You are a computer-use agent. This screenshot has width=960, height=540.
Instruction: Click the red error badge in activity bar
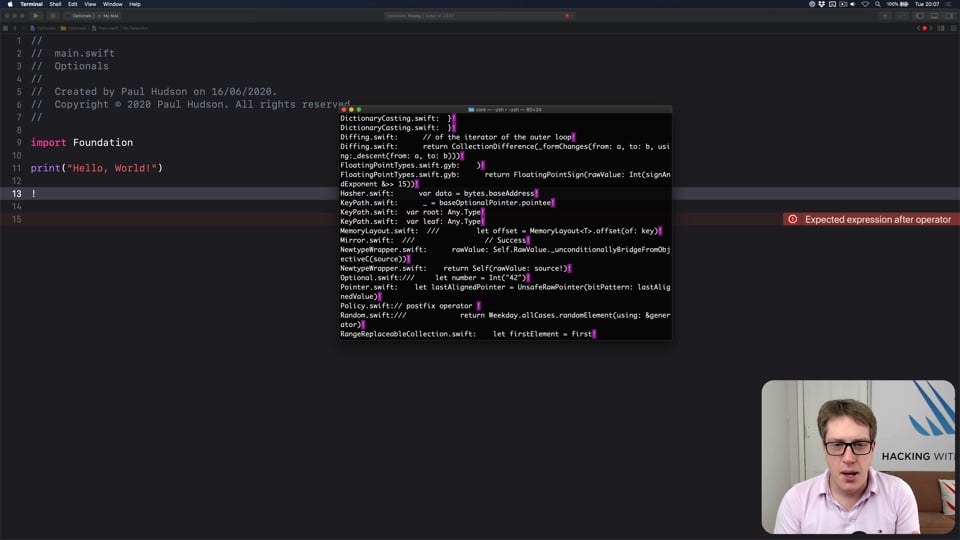567,16
